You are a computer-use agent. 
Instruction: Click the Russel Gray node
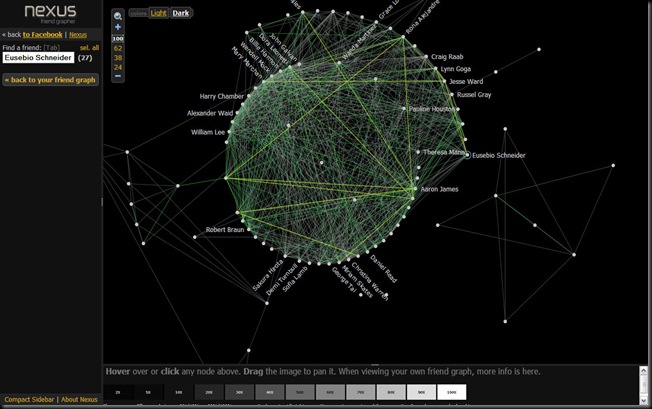tap(452, 95)
